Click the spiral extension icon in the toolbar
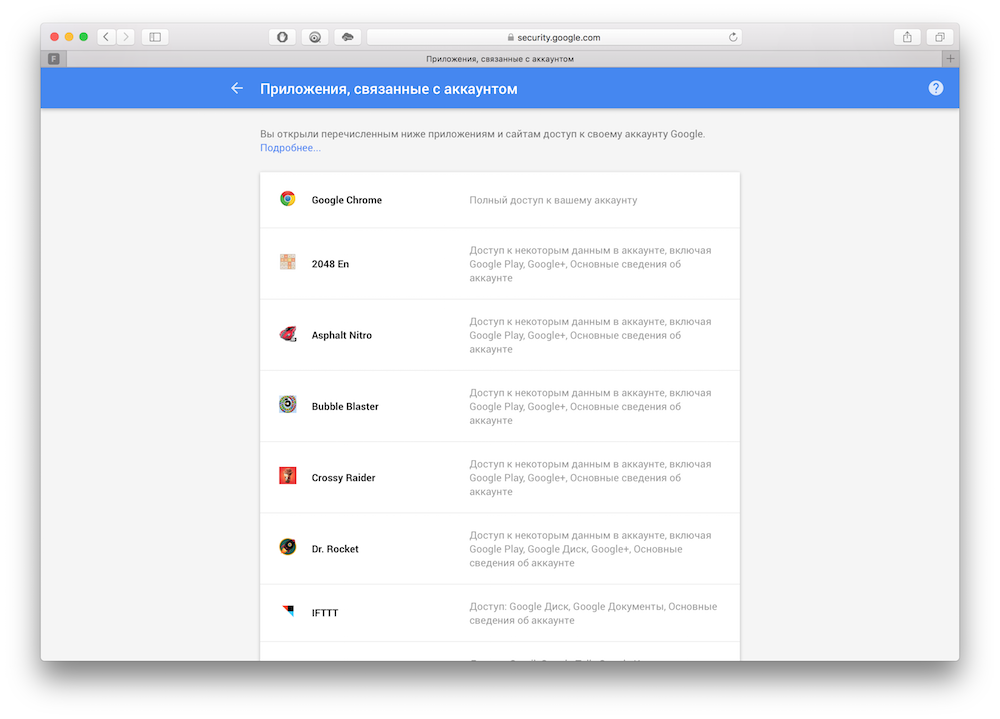Viewport: 1000px width, 719px height. click(x=315, y=37)
